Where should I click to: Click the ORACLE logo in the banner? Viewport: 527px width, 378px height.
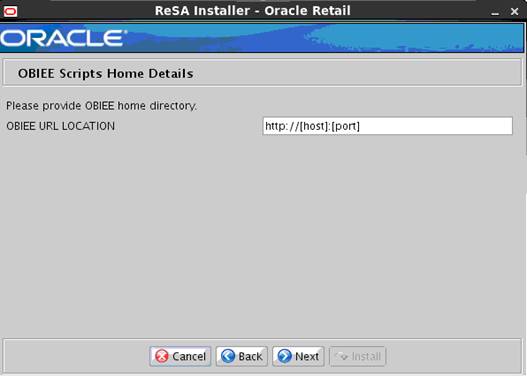pos(63,38)
